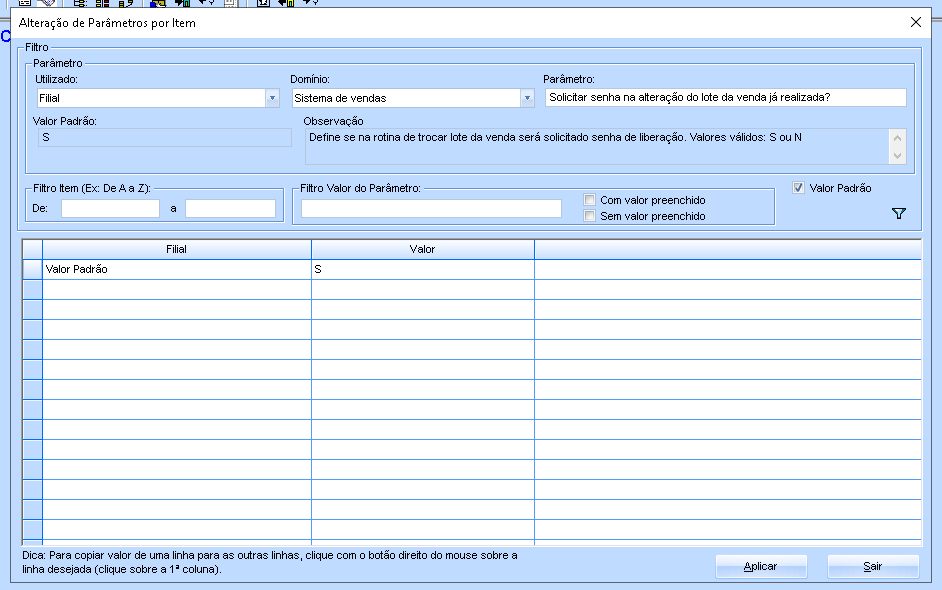942x590 pixels.
Task: Click the Aplicar button
Action: [x=761, y=566]
